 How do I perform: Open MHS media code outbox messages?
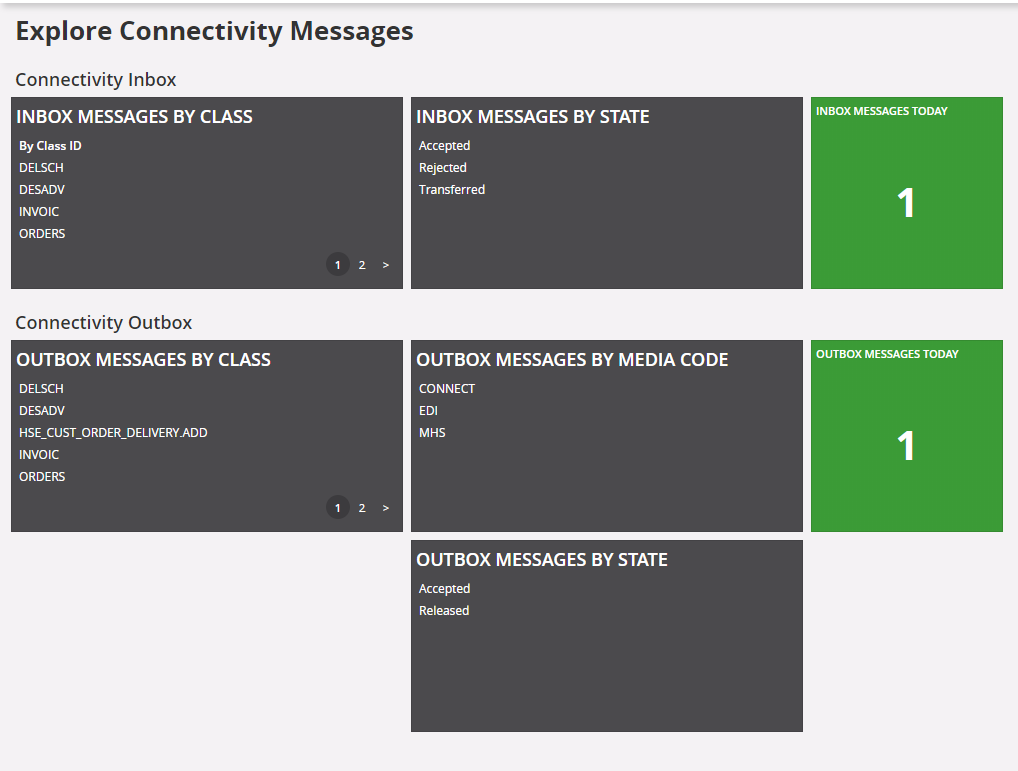click(432, 433)
